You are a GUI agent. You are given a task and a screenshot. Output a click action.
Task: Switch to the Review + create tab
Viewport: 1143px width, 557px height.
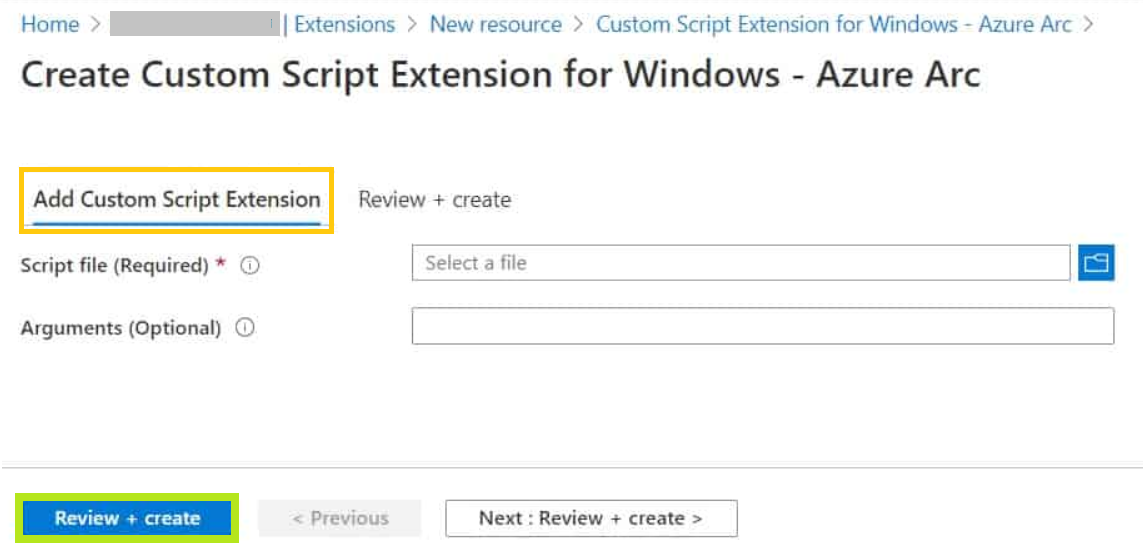pyautogui.click(x=434, y=200)
